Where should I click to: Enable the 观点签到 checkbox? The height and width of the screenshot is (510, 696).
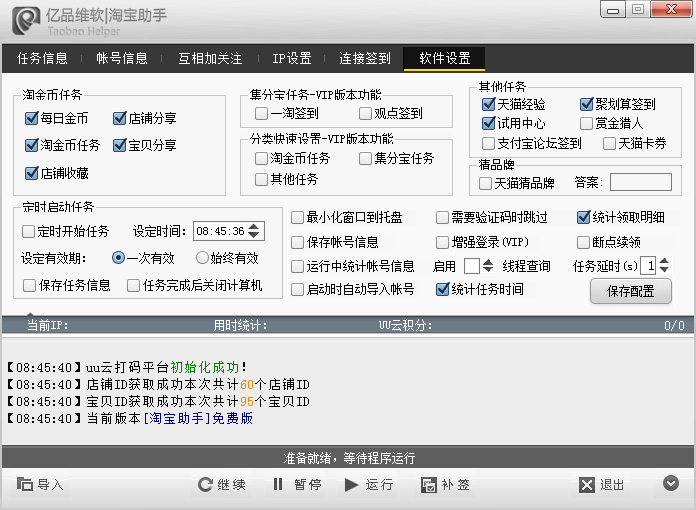click(365, 113)
